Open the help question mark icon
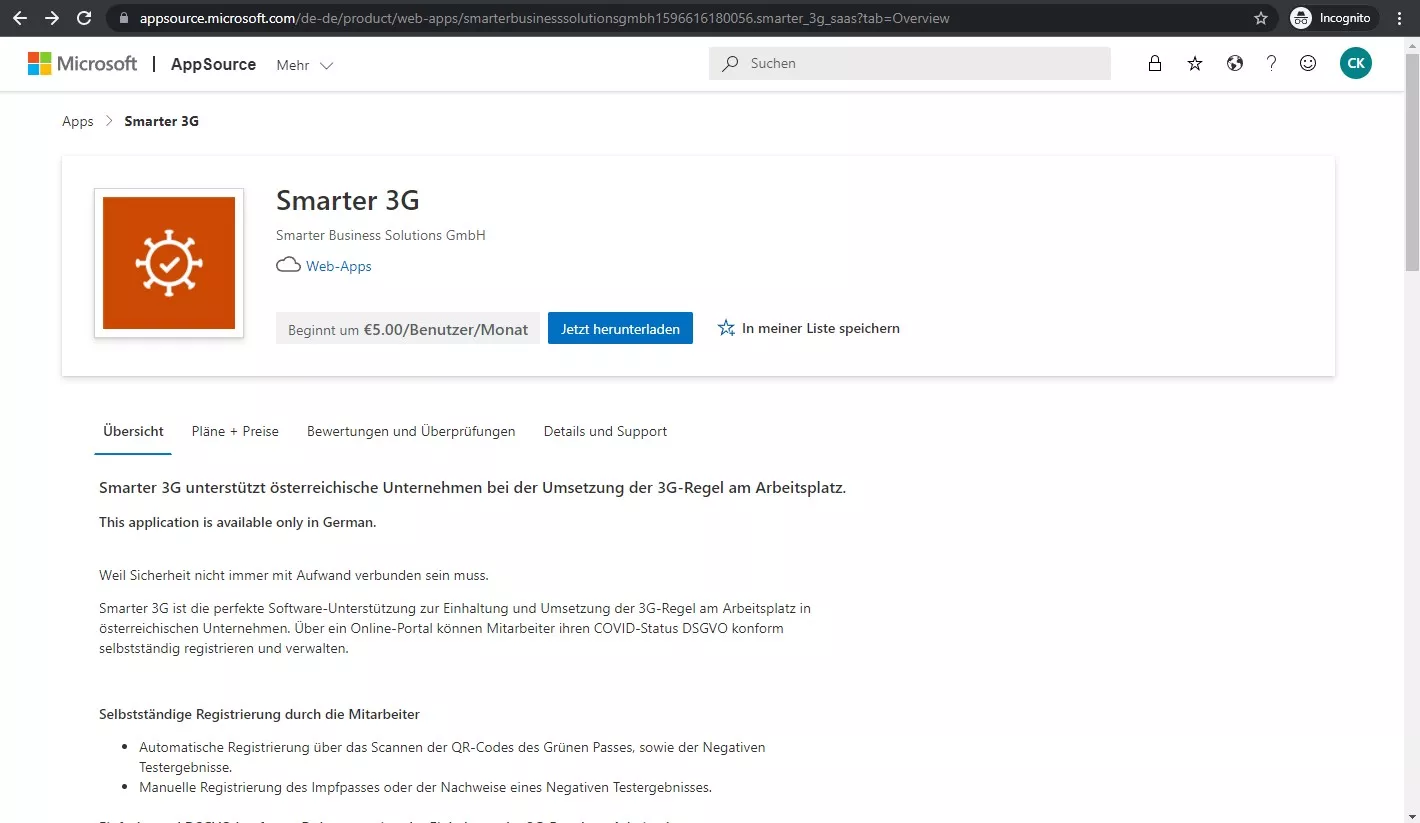1420x823 pixels. [x=1271, y=63]
